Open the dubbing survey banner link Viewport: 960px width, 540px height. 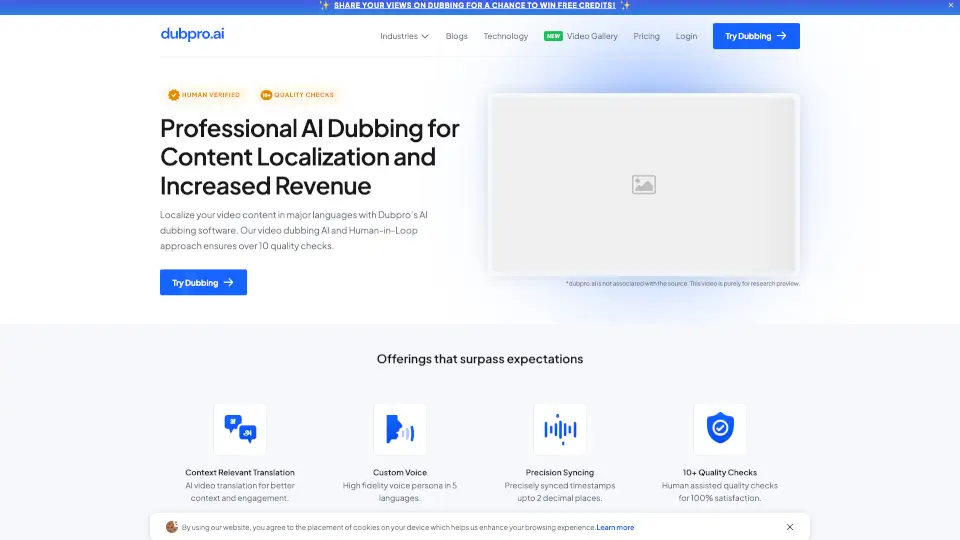[474, 6]
